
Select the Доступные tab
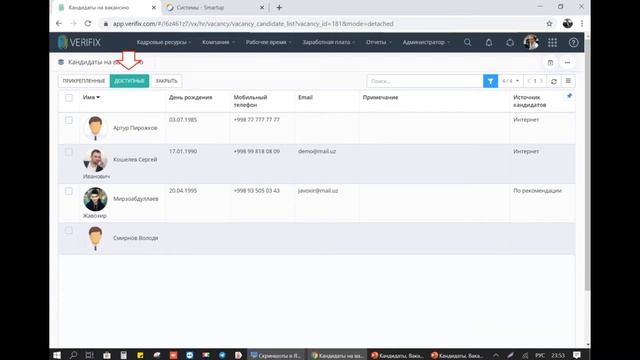coord(129,81)
